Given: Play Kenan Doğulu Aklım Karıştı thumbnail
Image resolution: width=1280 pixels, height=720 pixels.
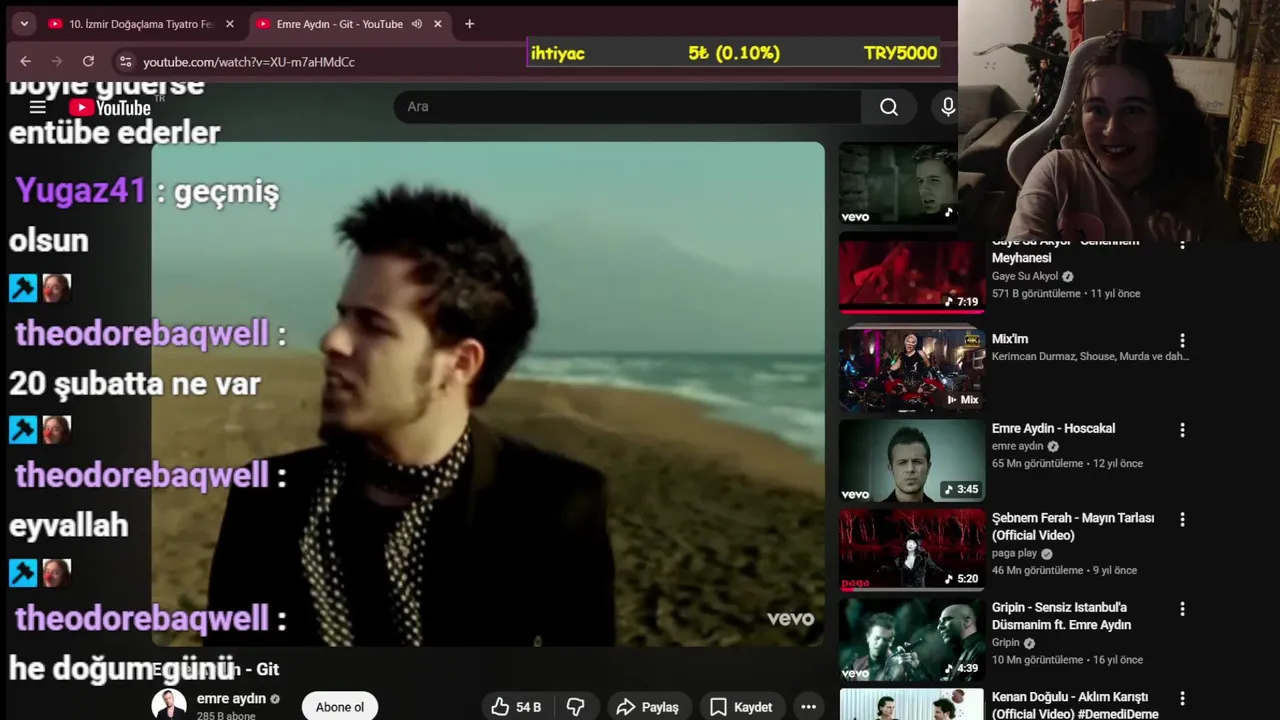Looking at the screenshot, I should coord(911,704).
